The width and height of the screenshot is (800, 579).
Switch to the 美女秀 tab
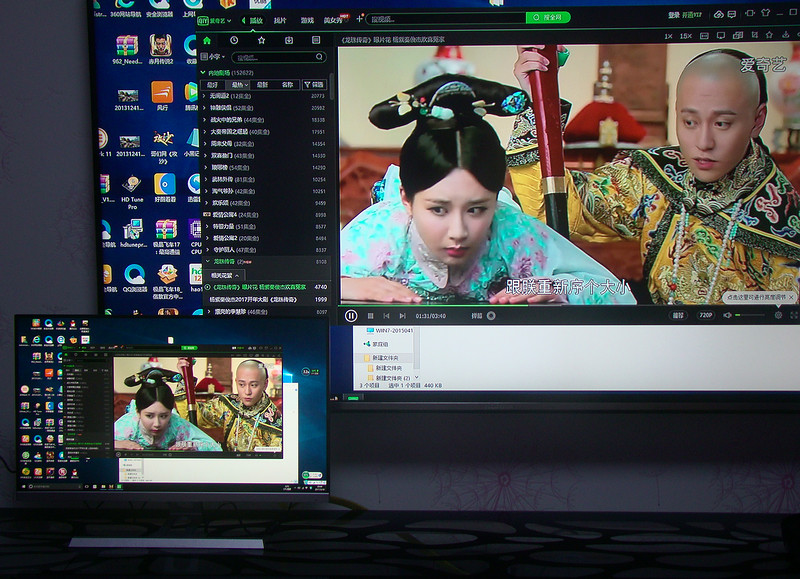(333, 20)
